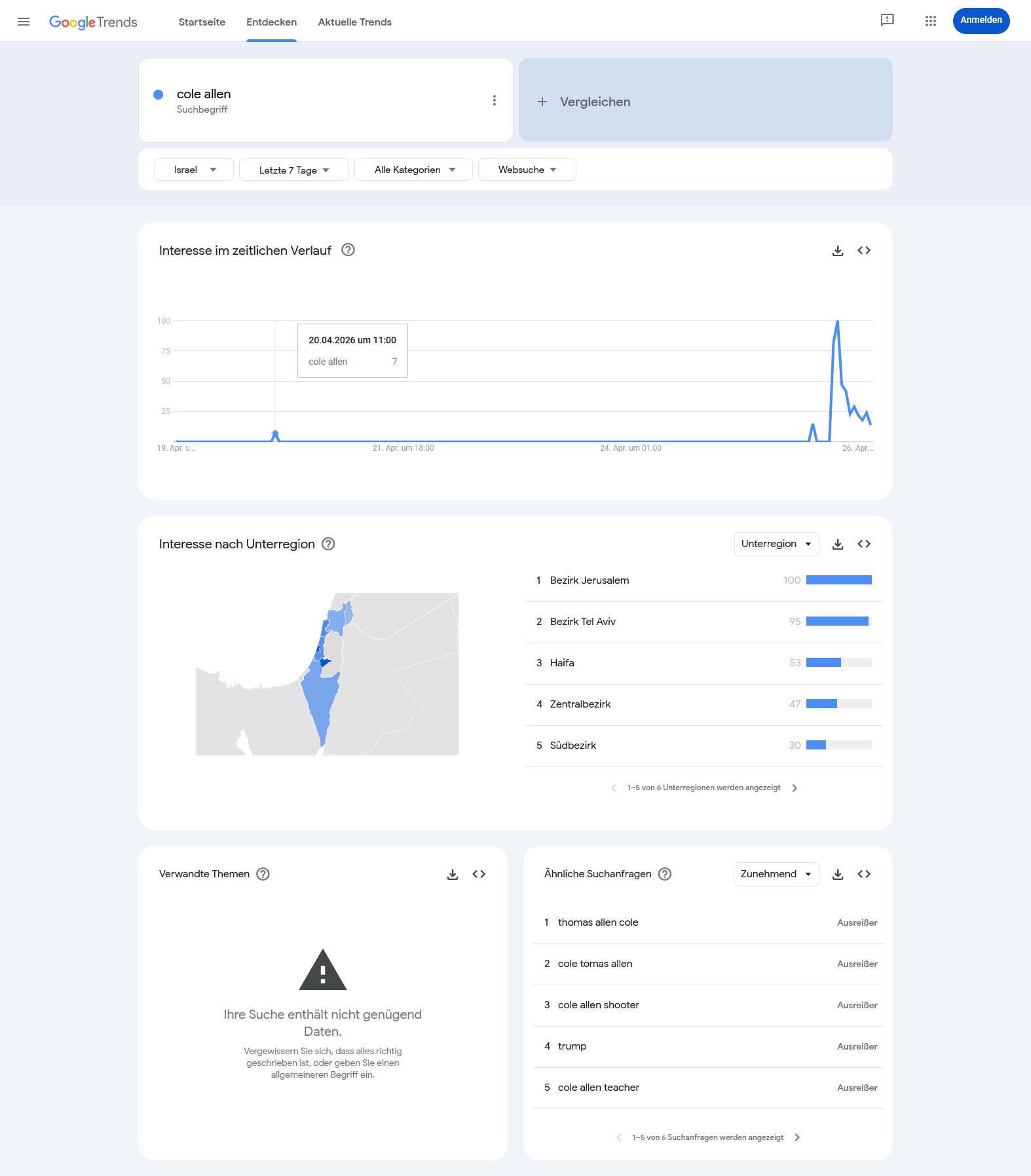Viewport: 1031px width, 1176px height.
Task: Switch to the Aktuelle Trends tab
Action: click(x=355, y=22)
